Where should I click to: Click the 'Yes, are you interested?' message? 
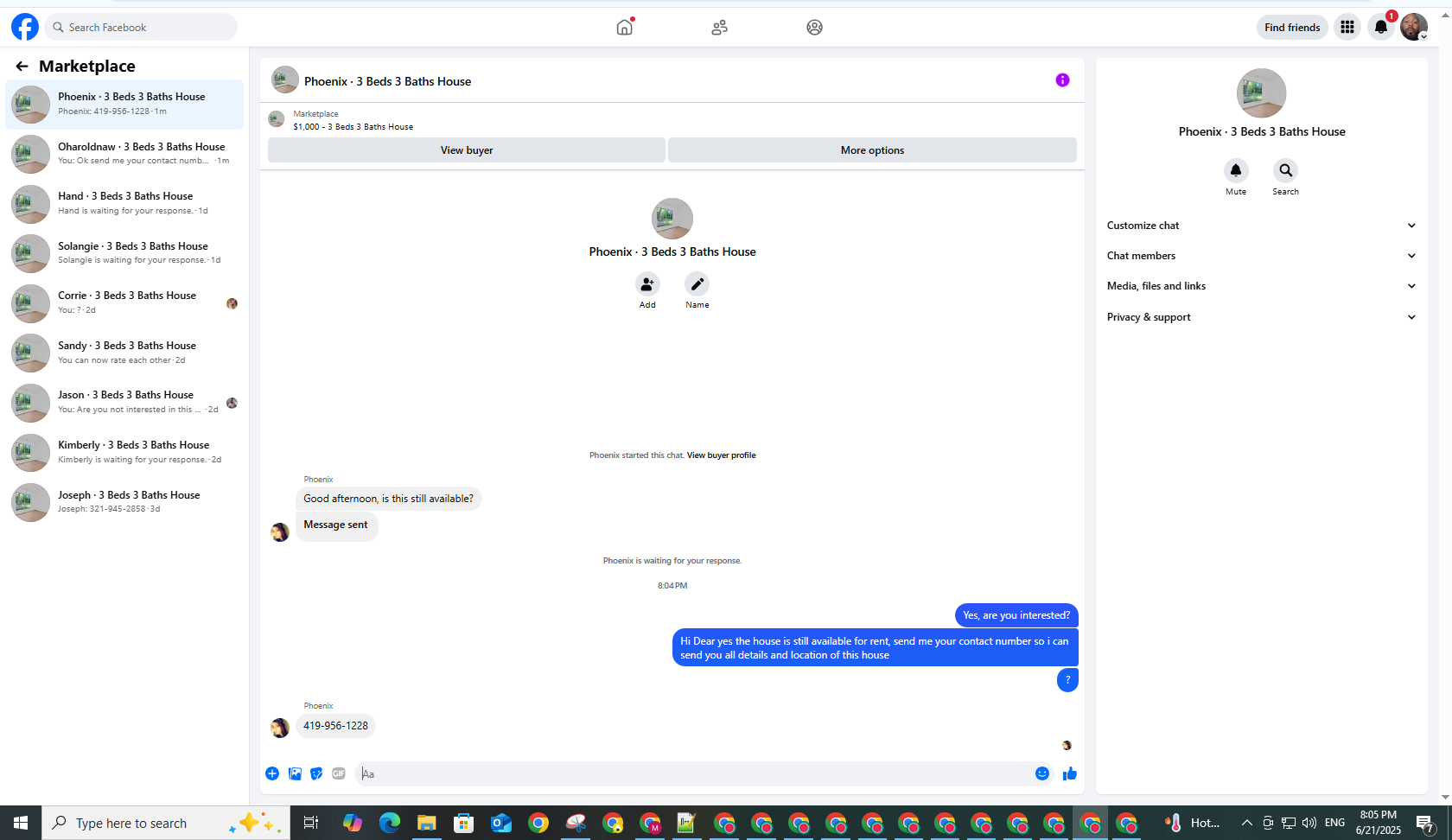pyautogui.click(x=1016, y=615)
